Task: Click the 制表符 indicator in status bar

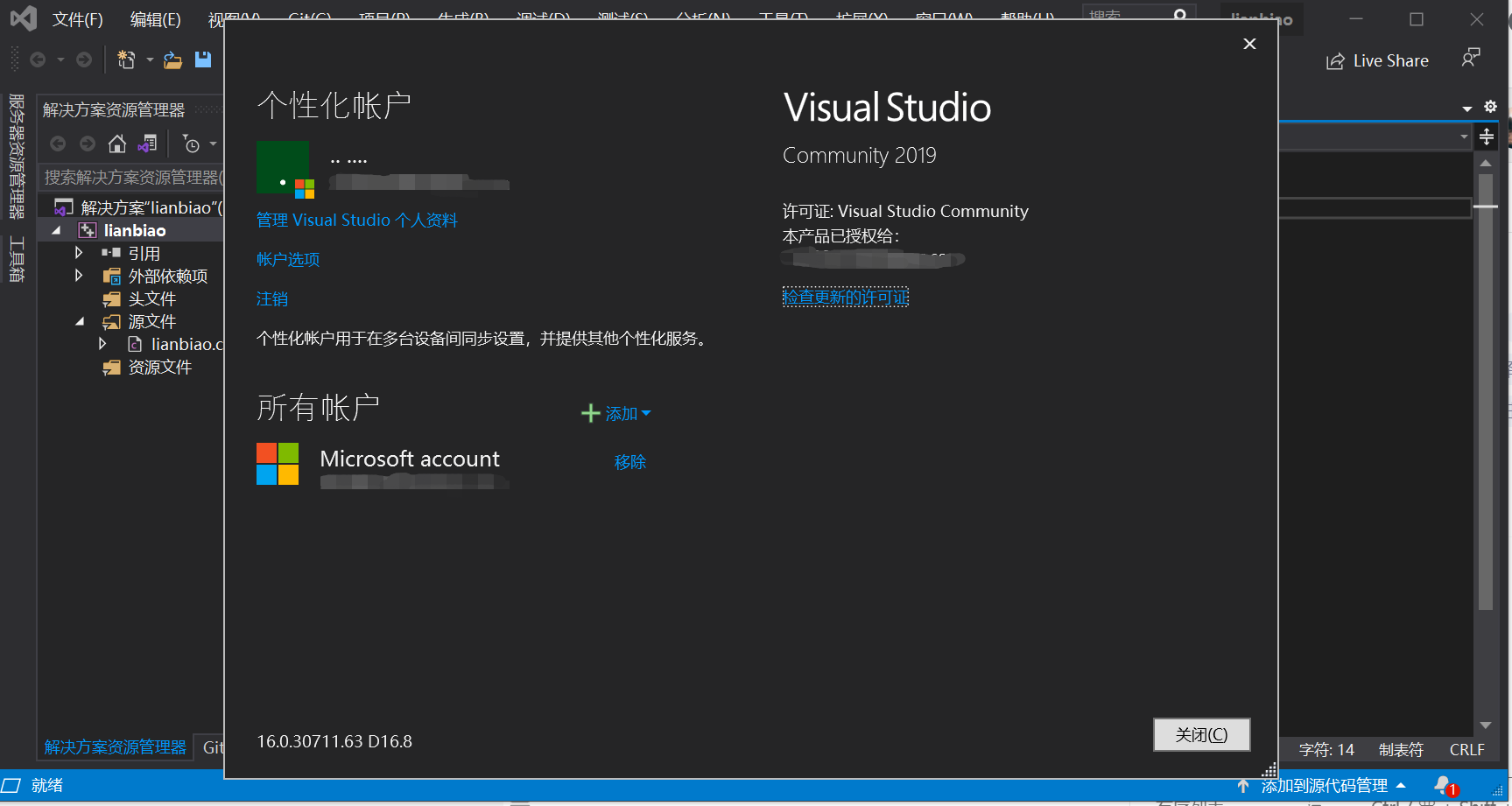Action: pos(1401,749)
